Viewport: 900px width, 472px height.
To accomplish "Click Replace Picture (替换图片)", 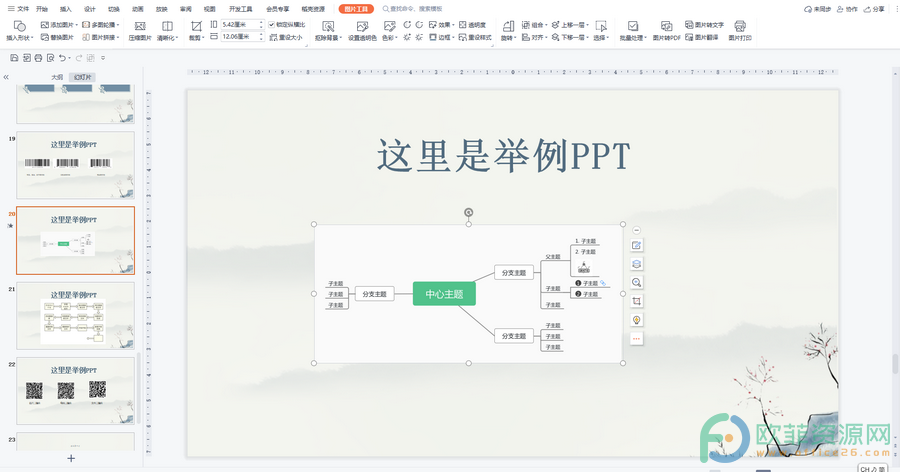I will [57, 37].
